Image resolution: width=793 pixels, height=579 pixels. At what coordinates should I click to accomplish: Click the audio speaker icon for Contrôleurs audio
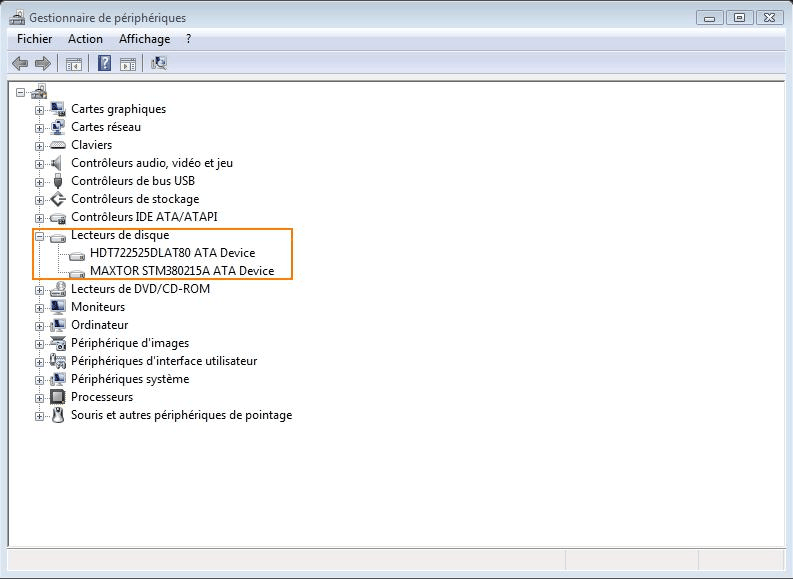[x=57, y=163]
